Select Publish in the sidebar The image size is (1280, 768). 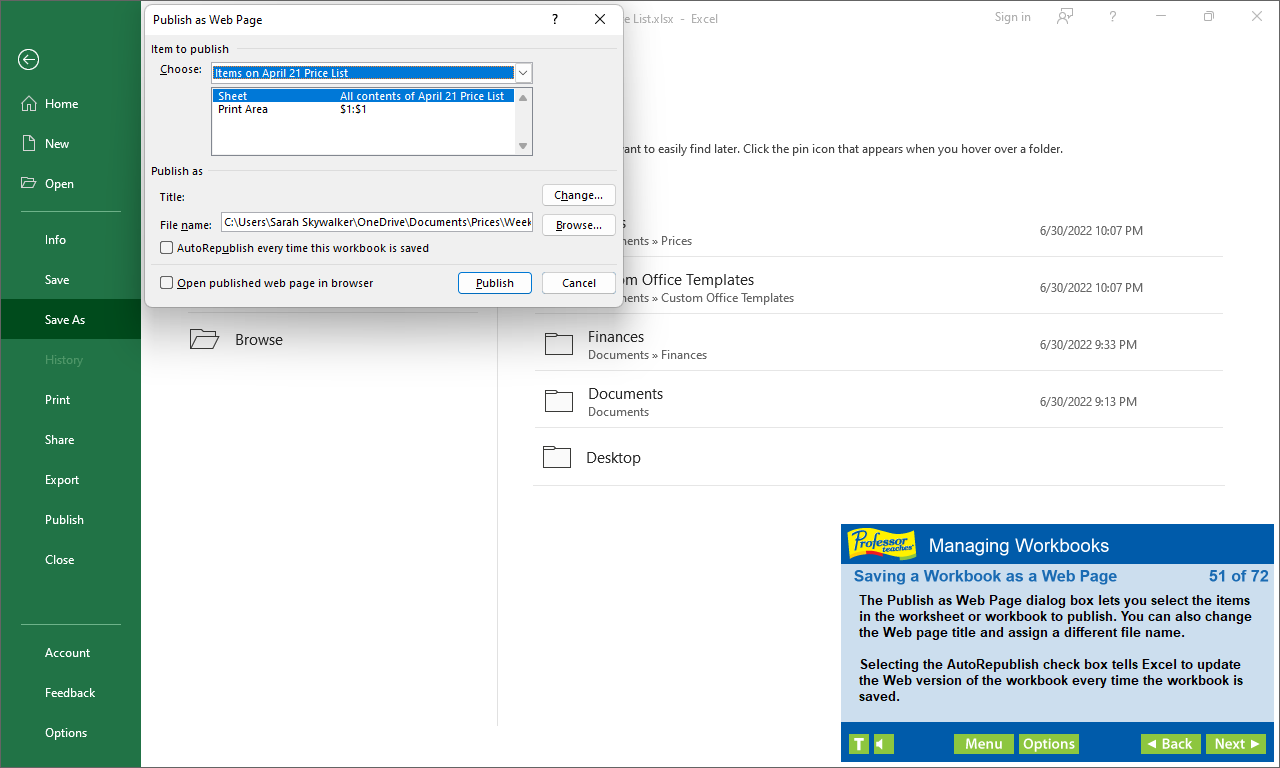[x=70, y=520]
